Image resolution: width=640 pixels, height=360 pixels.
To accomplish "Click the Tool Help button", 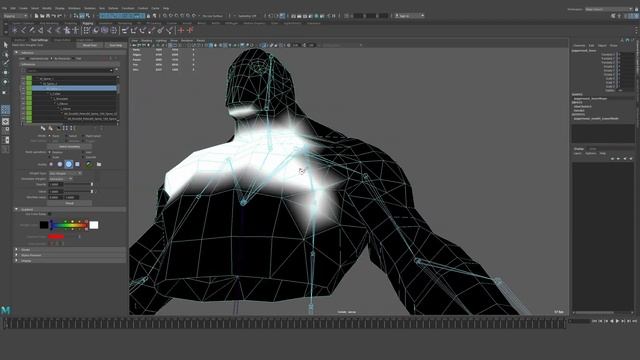I will (116, 45).
